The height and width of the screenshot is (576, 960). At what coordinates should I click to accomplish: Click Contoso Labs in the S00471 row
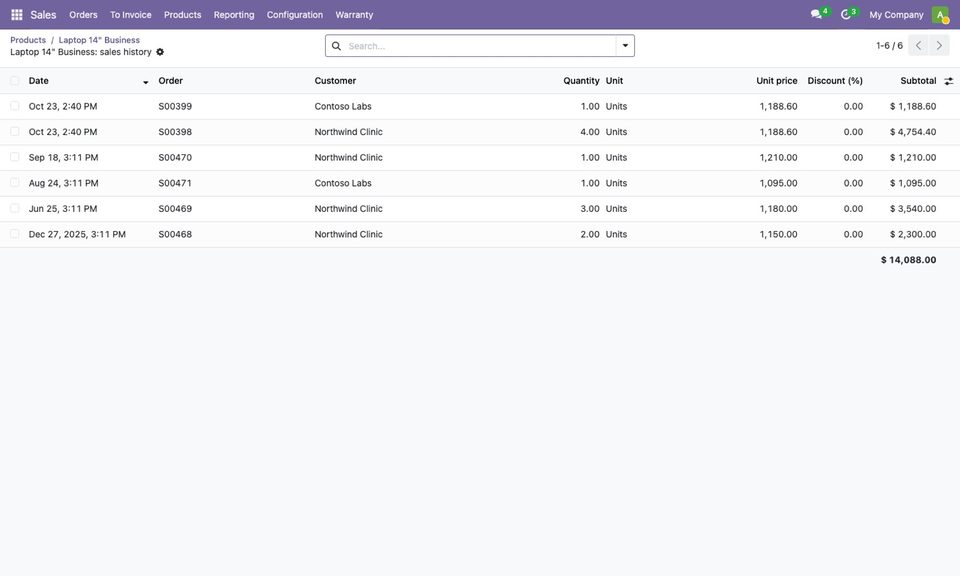pyautogui.click(x=343, y=183)
